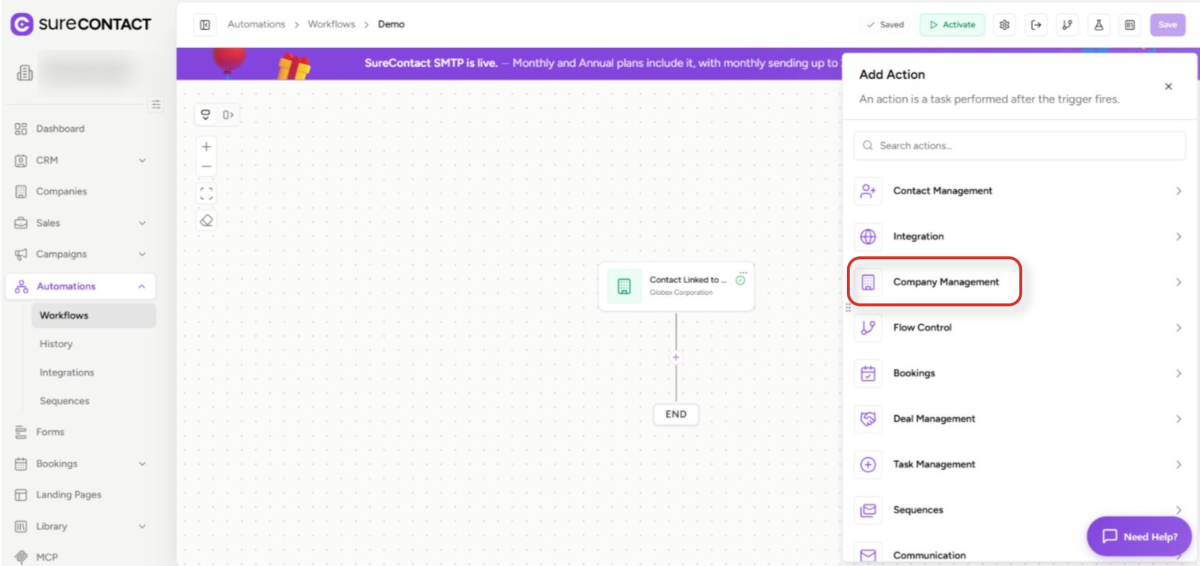The height and width of the screenshot is (566, 1200).
Task: Expand the Sales sidebar chevron
Action: click(142, 223)
